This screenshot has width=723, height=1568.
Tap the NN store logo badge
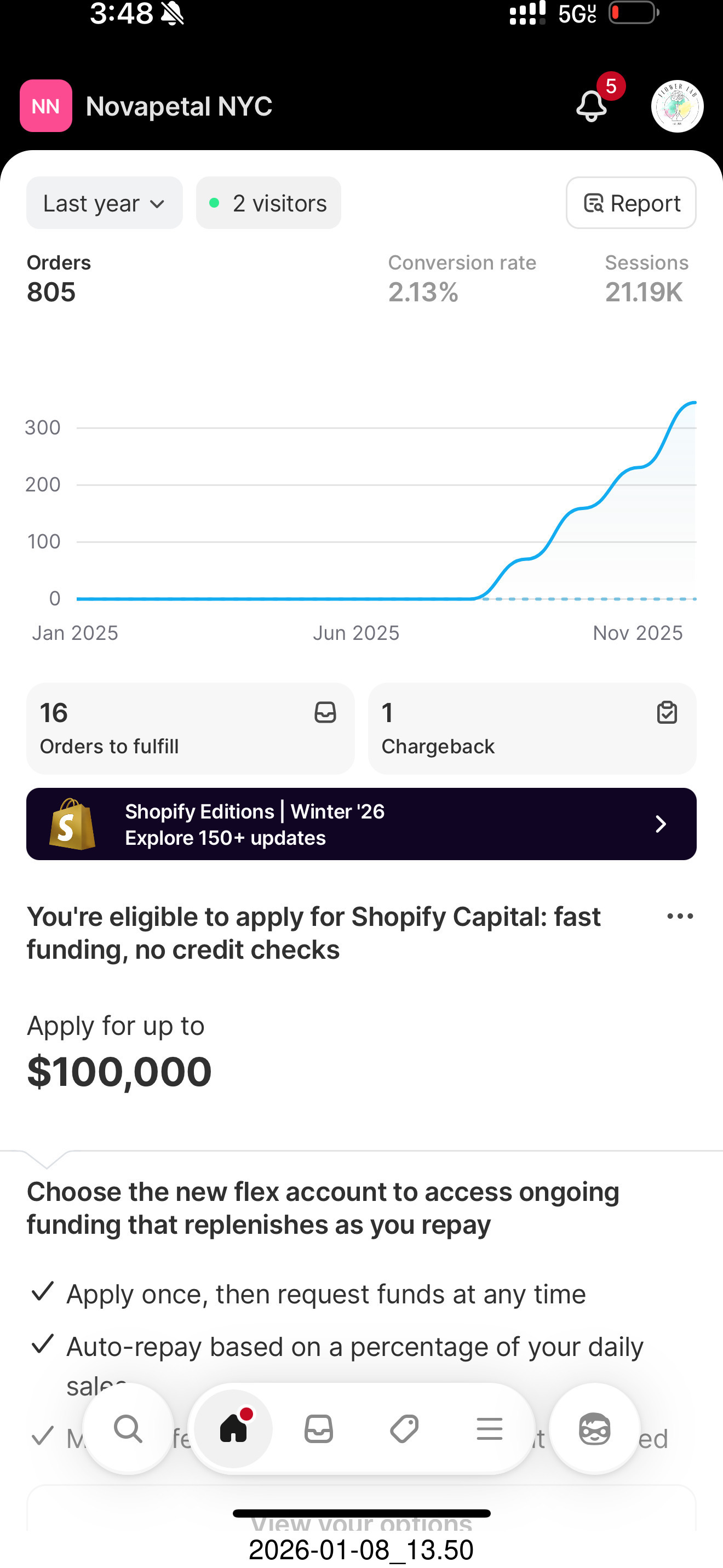(x=46, y=106)
